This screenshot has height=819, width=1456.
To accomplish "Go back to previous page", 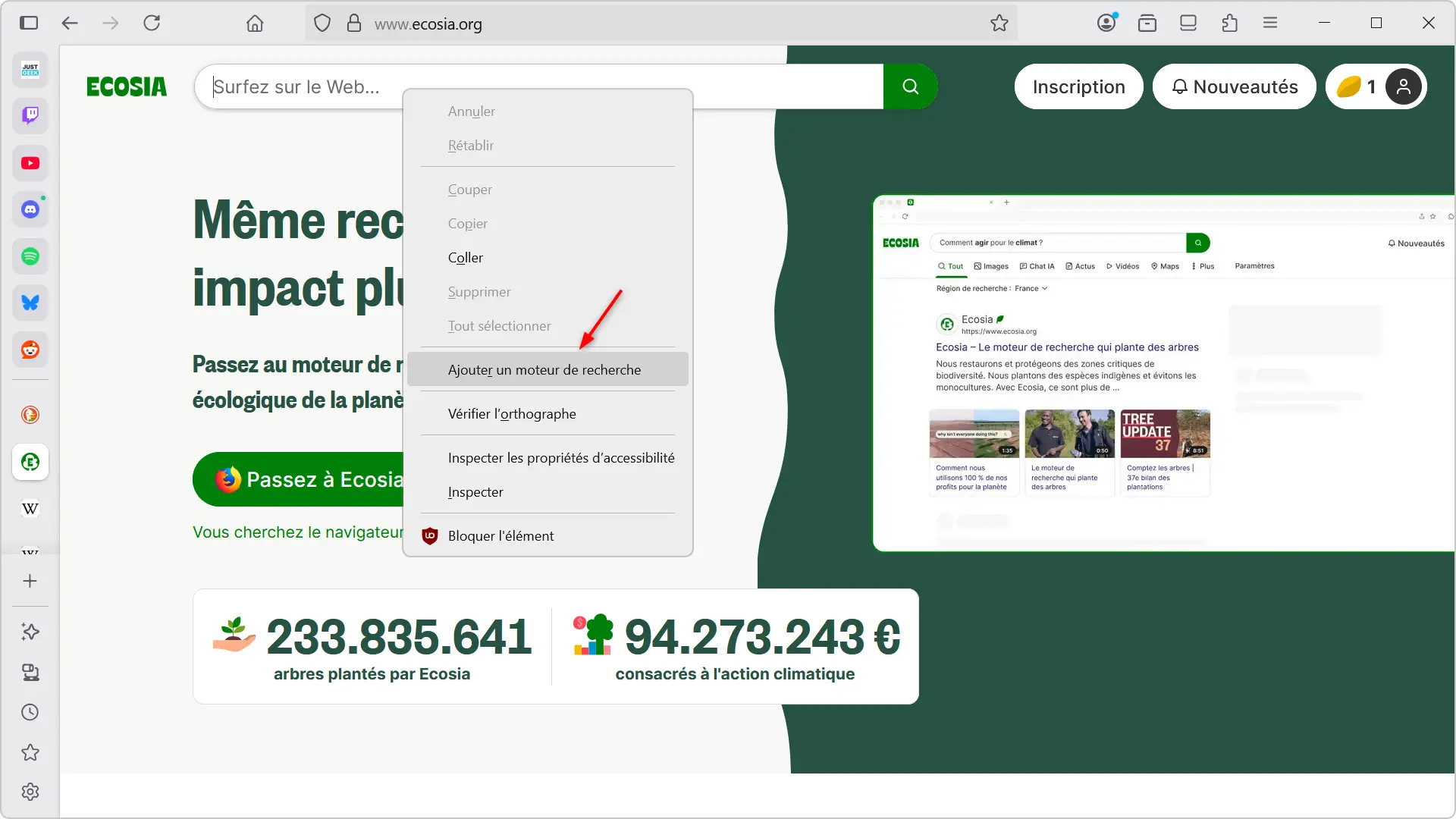I will tap(70, 23).
